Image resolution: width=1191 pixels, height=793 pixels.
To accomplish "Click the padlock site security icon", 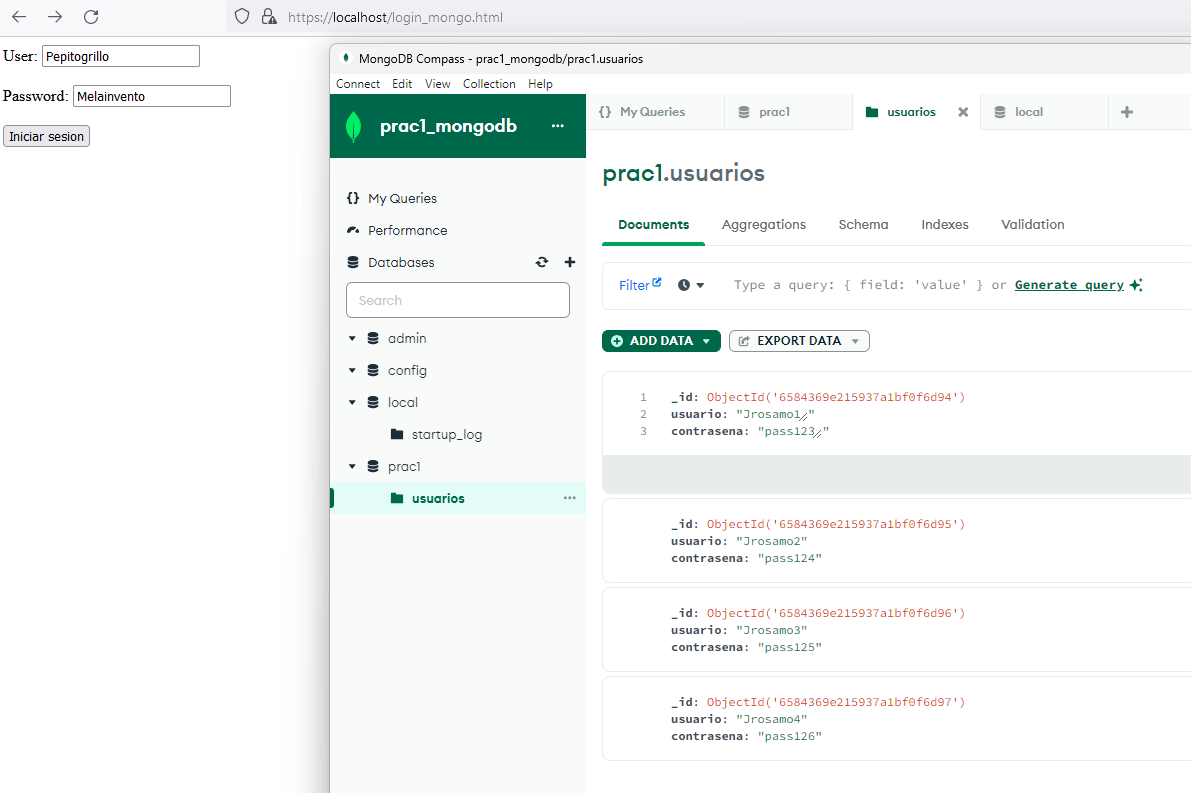I will [x=269, y=17].
